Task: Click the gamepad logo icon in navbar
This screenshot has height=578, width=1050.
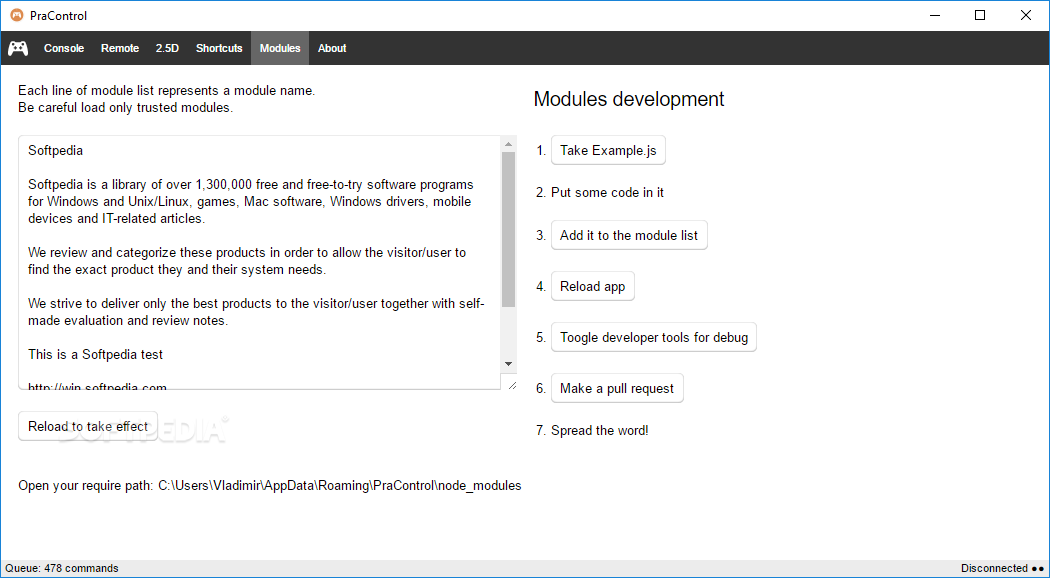Action: tap(18, 48)
